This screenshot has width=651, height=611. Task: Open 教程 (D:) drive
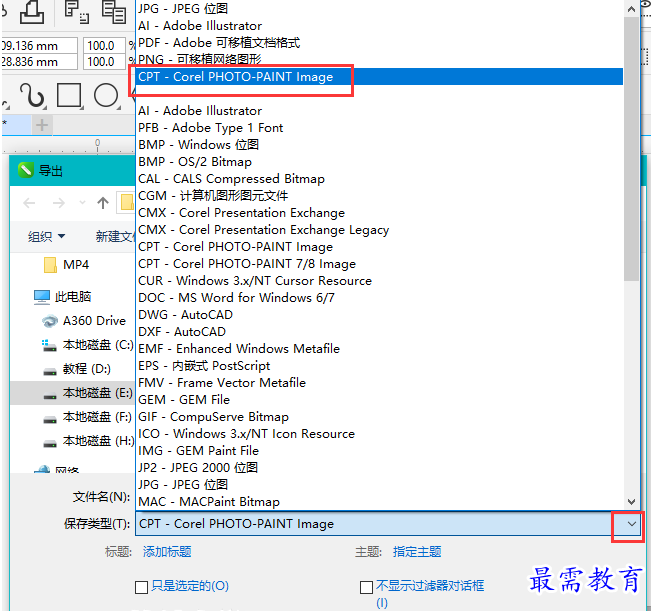(77, 369)
